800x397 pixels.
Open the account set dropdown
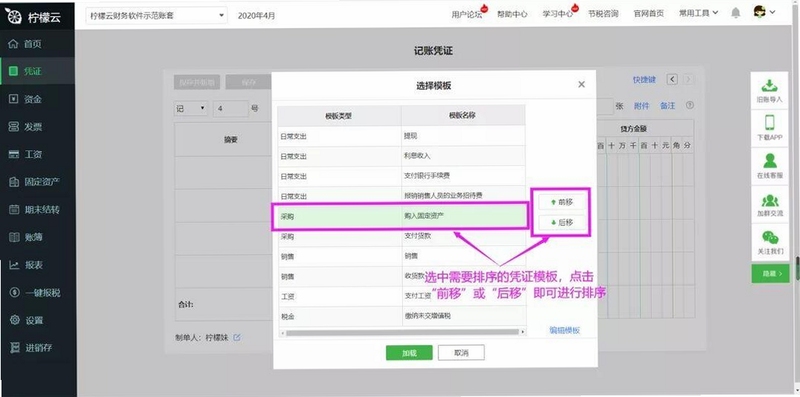tap(157, 15)
